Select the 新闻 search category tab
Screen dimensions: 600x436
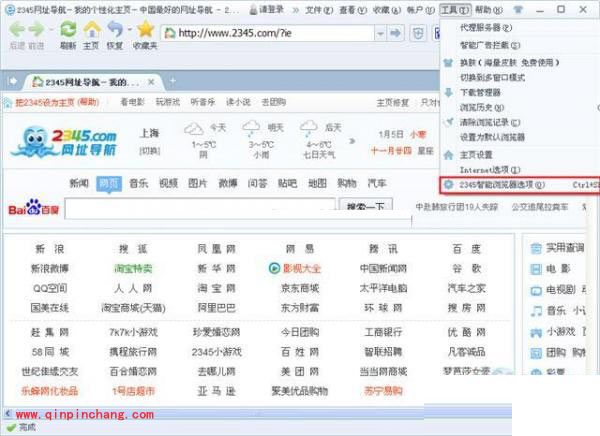click(79, 183)
